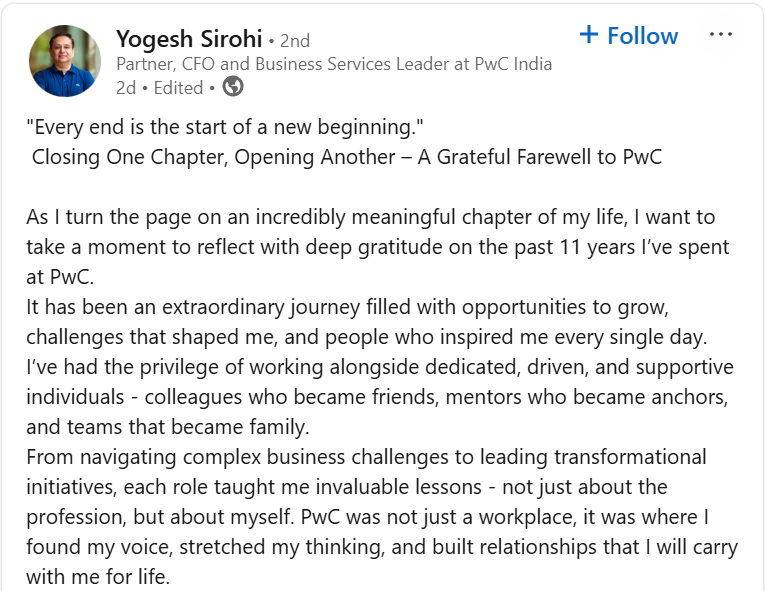Viewport: 765px width, 591px height.
Task: Click the plus icon beside Follow
Action: pyautogui.click(x=589, y=35)
